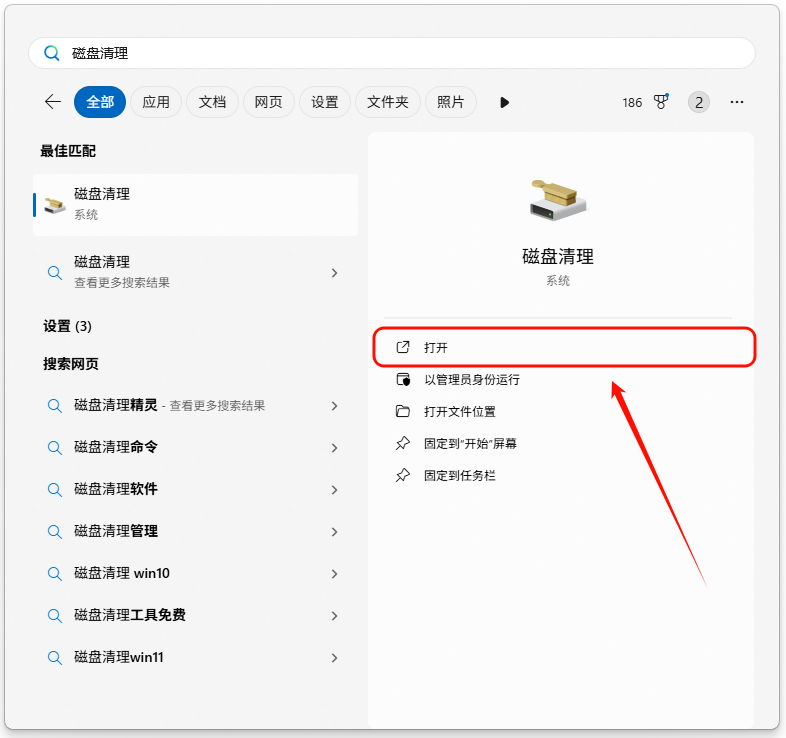Click magnifier icon beside 磁盘清理工具免费
This screenshot has width=786, height=738.
pyautogui.click(x=55, y=616)
